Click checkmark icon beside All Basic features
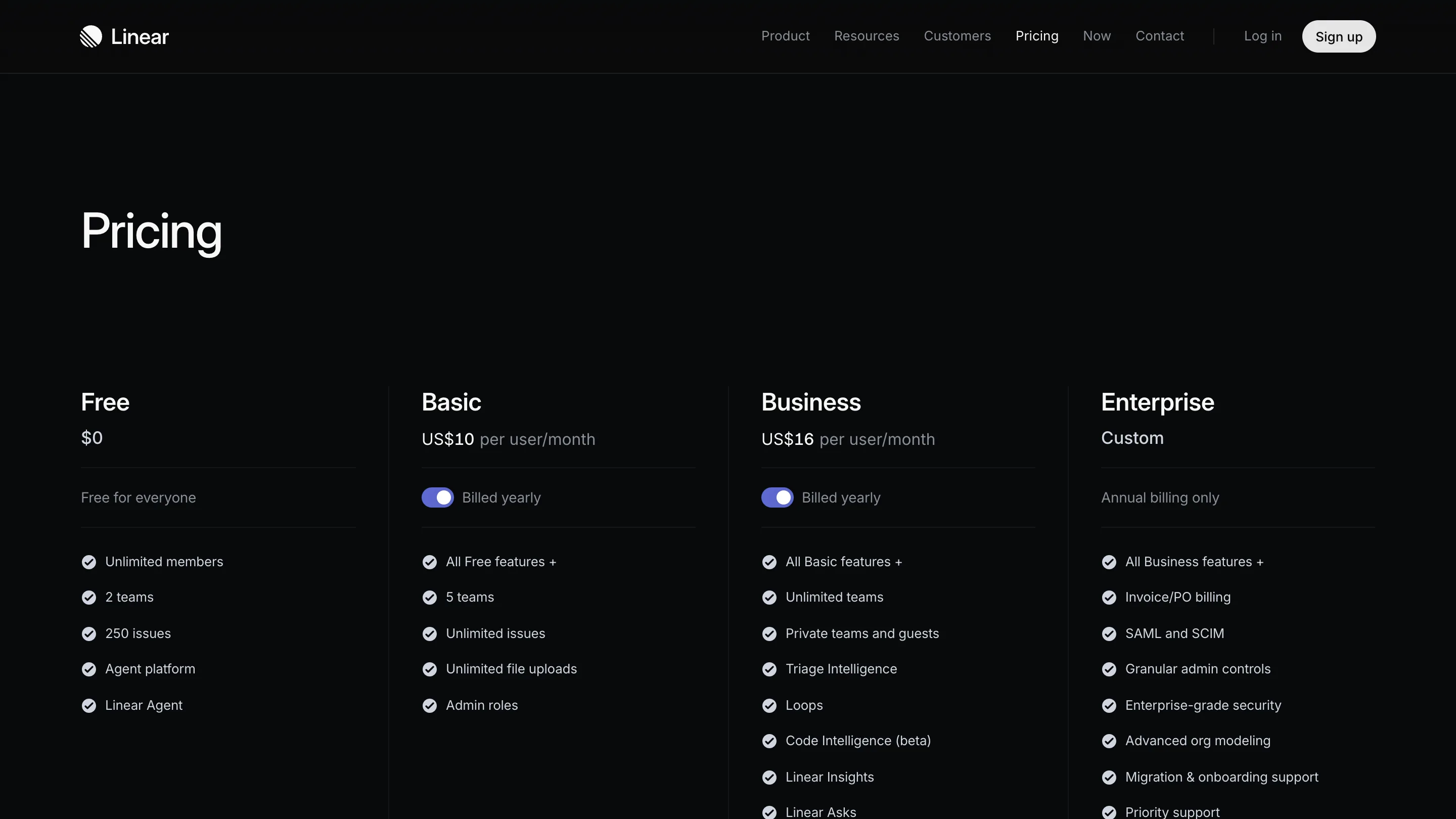This screenshot has height=819, width=1456. coord(769,562)
